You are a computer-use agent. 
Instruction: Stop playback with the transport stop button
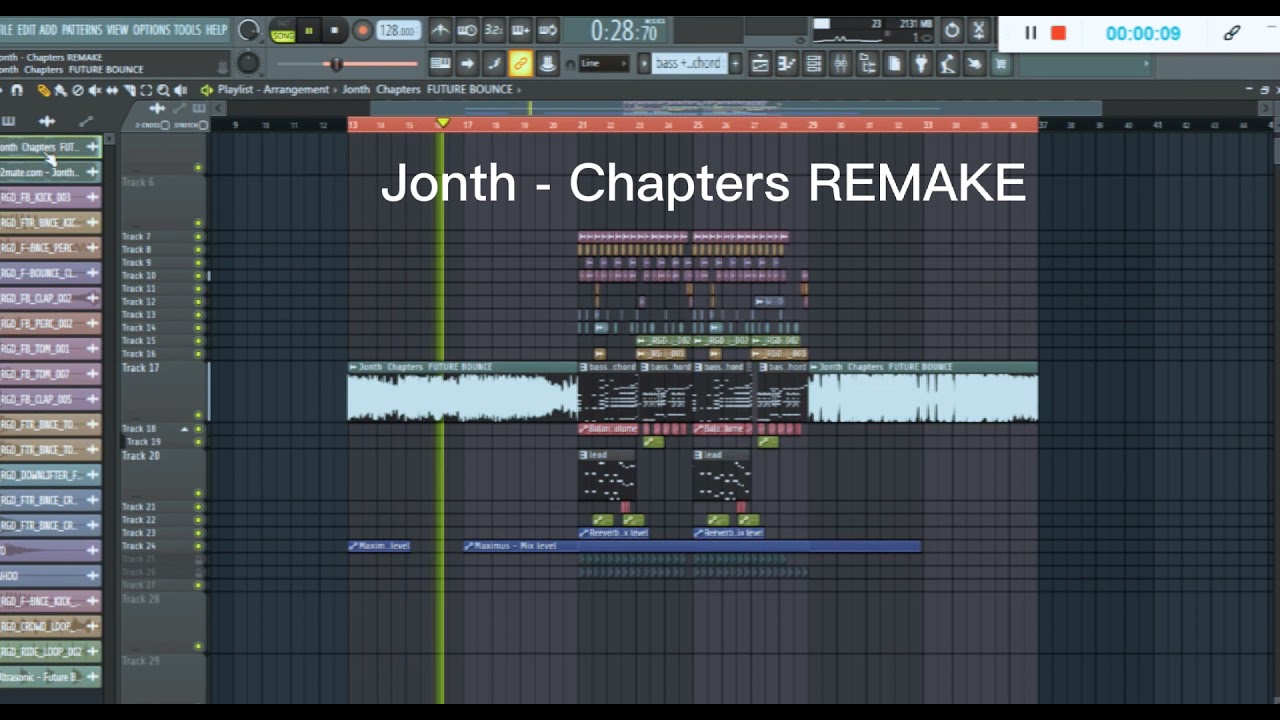tap(334, 31)
